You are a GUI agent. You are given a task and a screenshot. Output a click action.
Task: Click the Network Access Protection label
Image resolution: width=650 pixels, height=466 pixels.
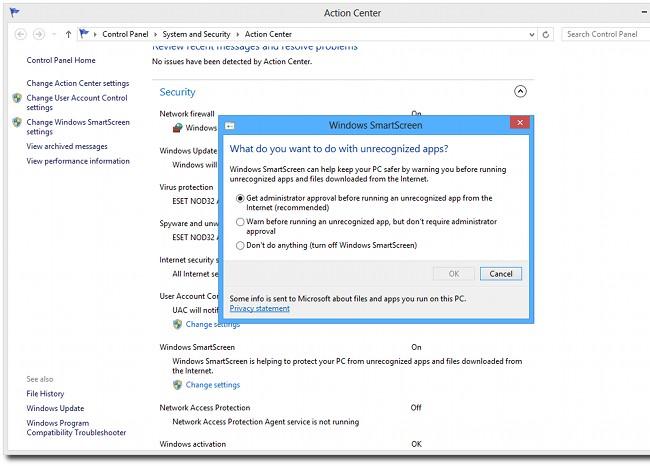205,408
